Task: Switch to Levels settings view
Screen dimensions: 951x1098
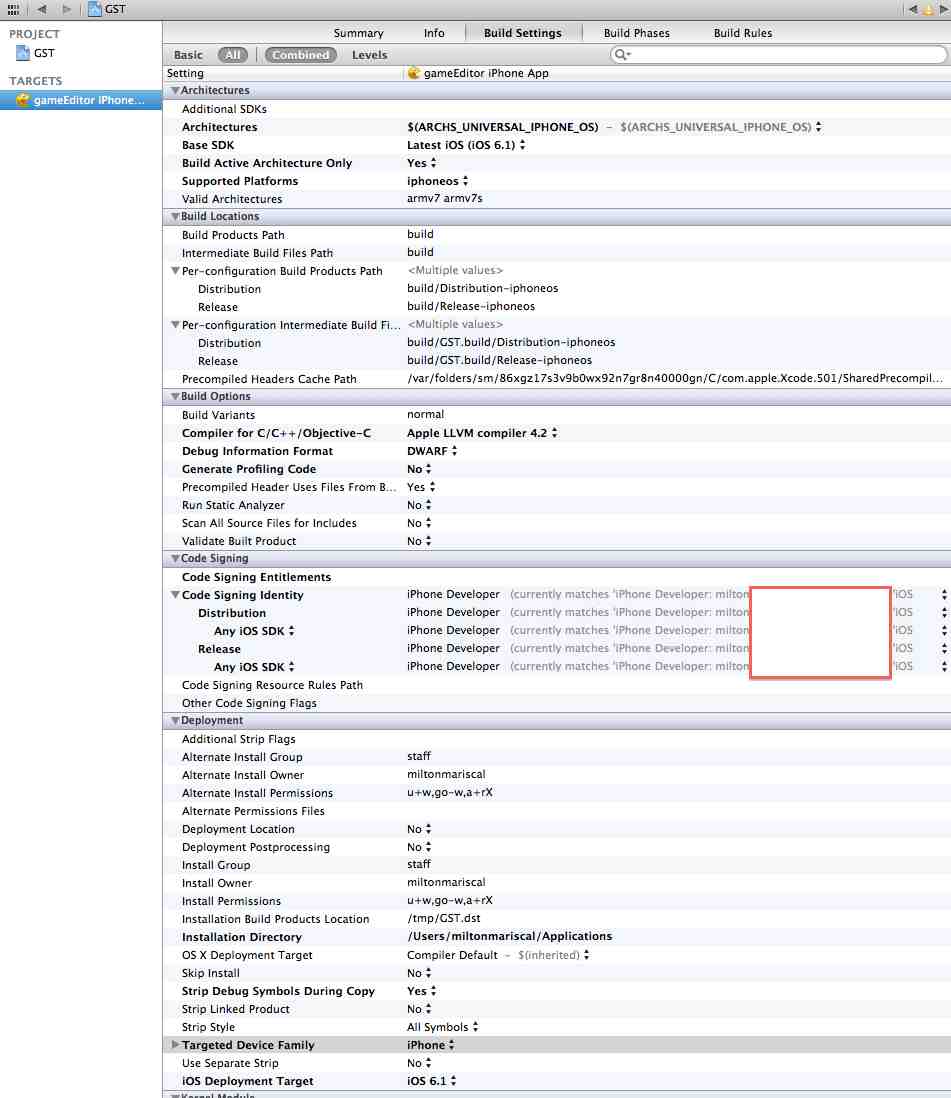Action: pos(369,55)
